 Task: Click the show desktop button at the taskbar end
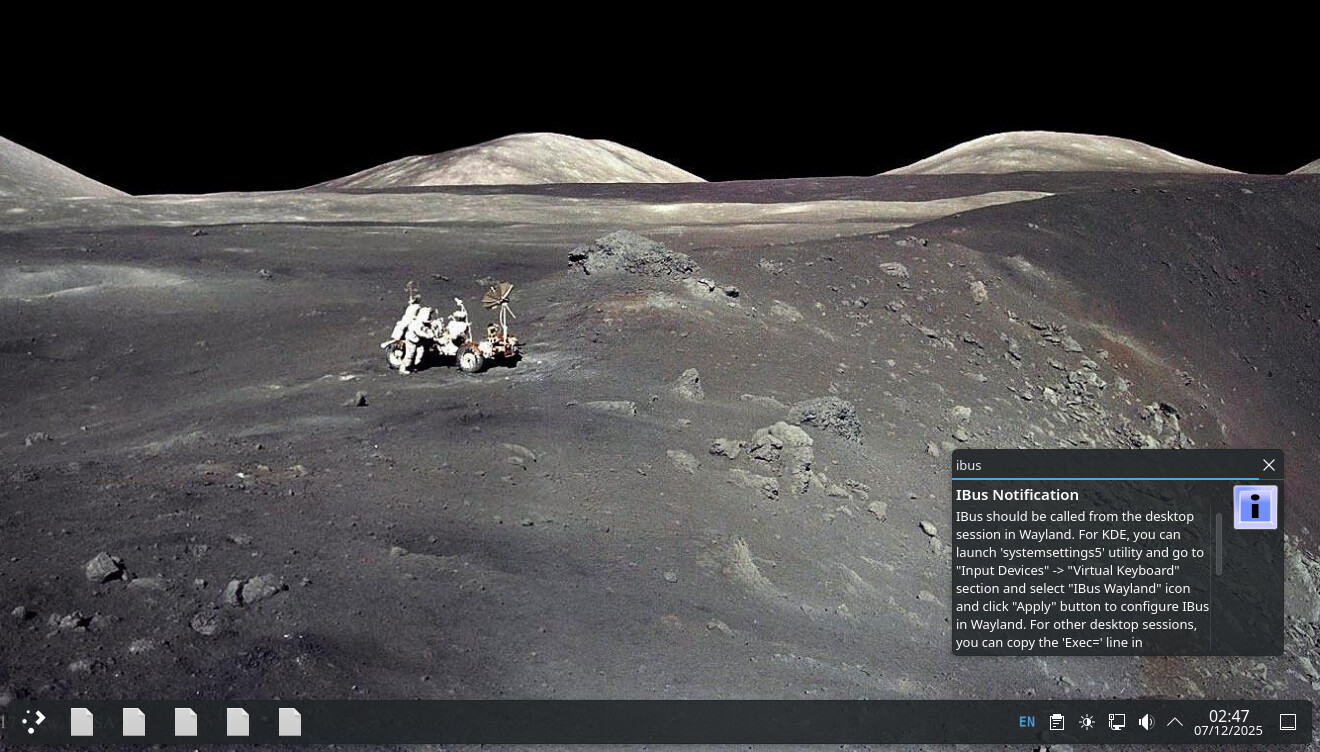click(1289, 722)
